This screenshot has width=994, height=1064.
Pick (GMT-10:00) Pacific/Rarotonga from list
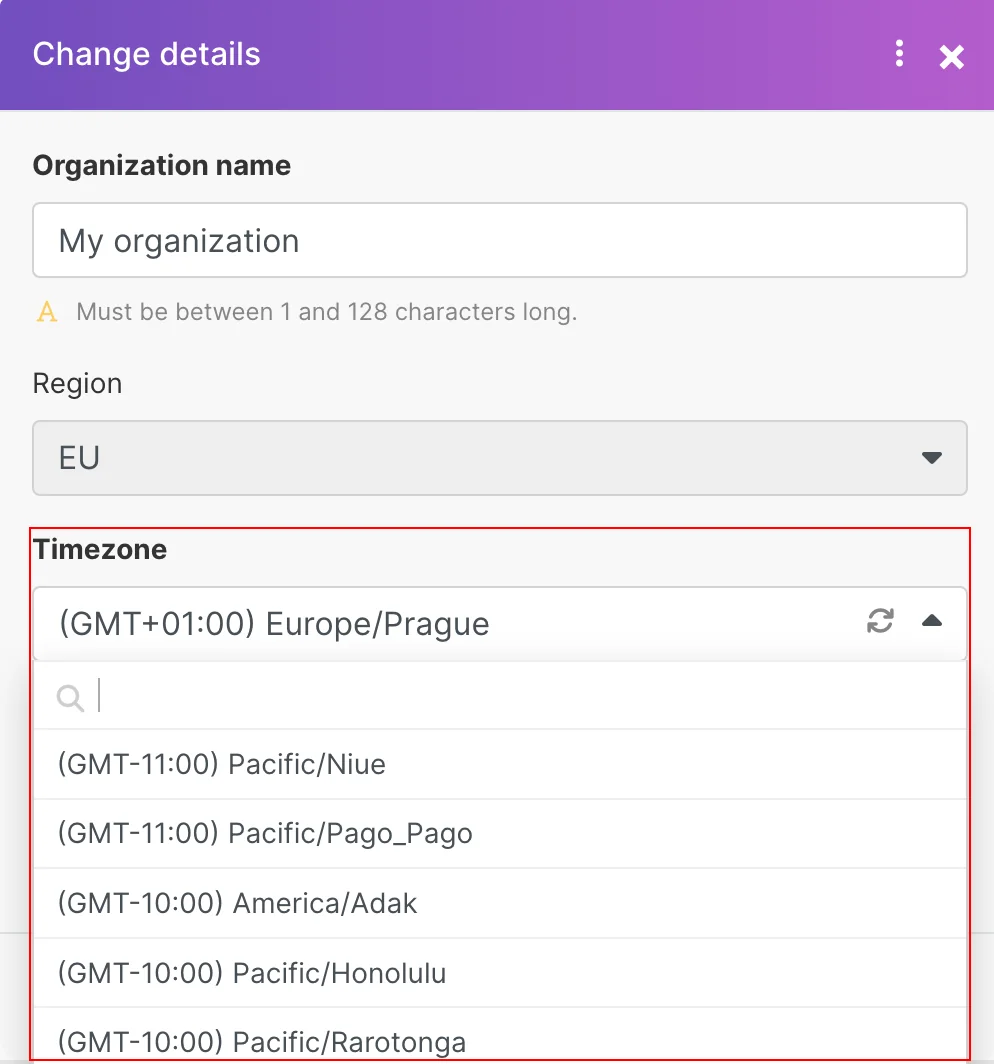(499, 1036)
